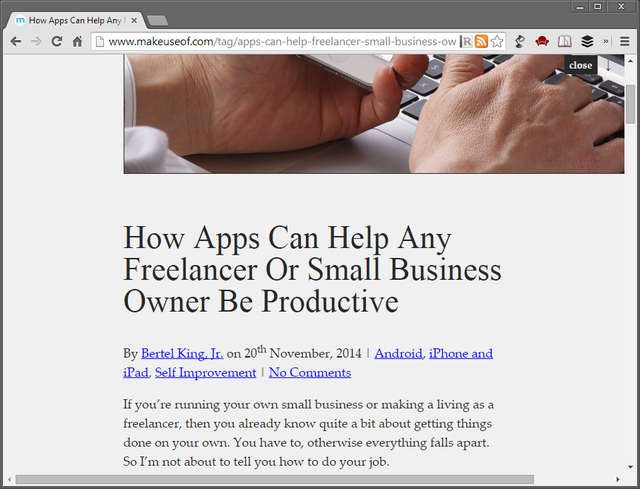Viewport: 640px width, 489px height.
Task: Open the Chrome hamburger menu
Action: point(625,41)
